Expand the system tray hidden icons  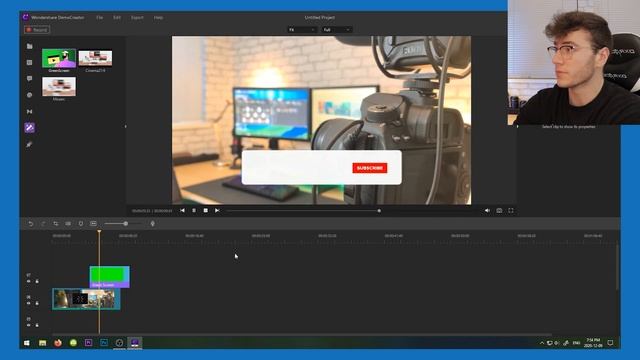[x=542, y=343]
